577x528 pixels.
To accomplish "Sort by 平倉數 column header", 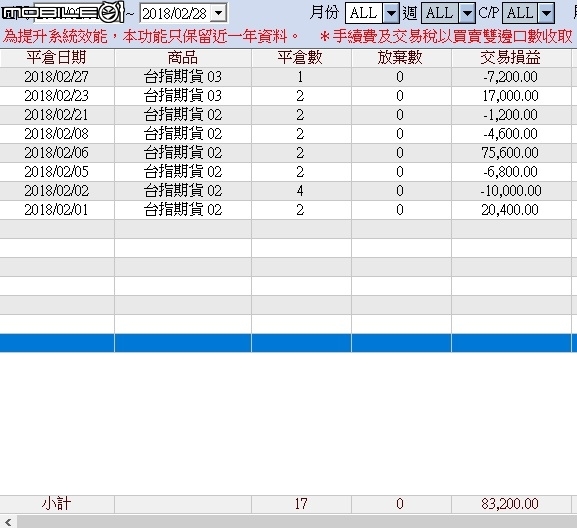I will point(301,58).
